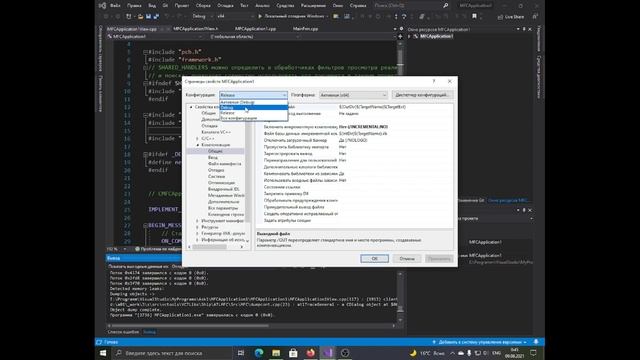640x360 pixels.
Task: Collapse the Компоновщик tree node
Action: 198,145
